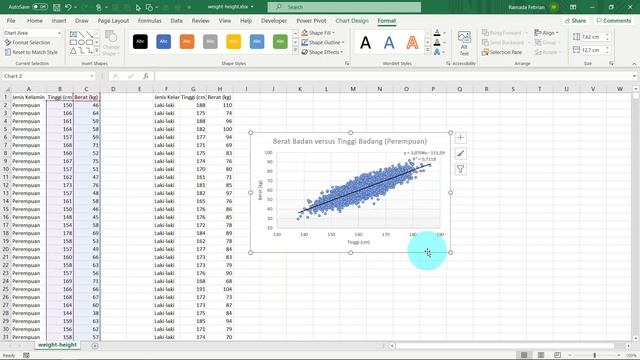Select the chart title text
The image size is (640, 360).
coord(350,141)
